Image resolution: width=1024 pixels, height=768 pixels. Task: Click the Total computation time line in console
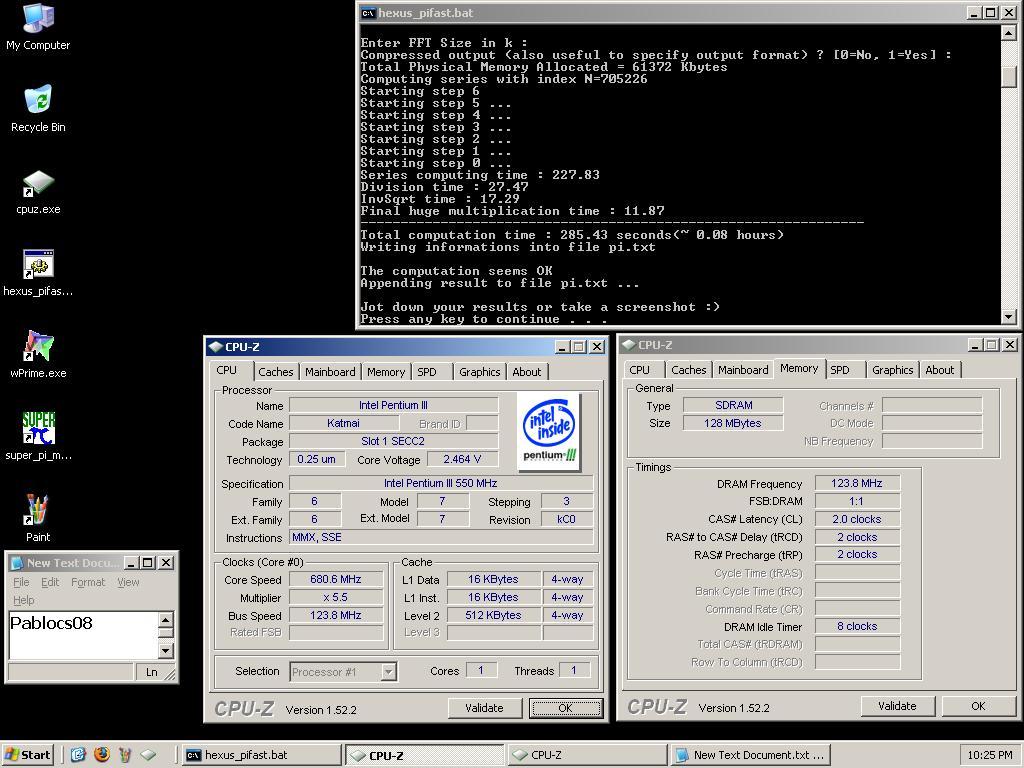[571, 235]
